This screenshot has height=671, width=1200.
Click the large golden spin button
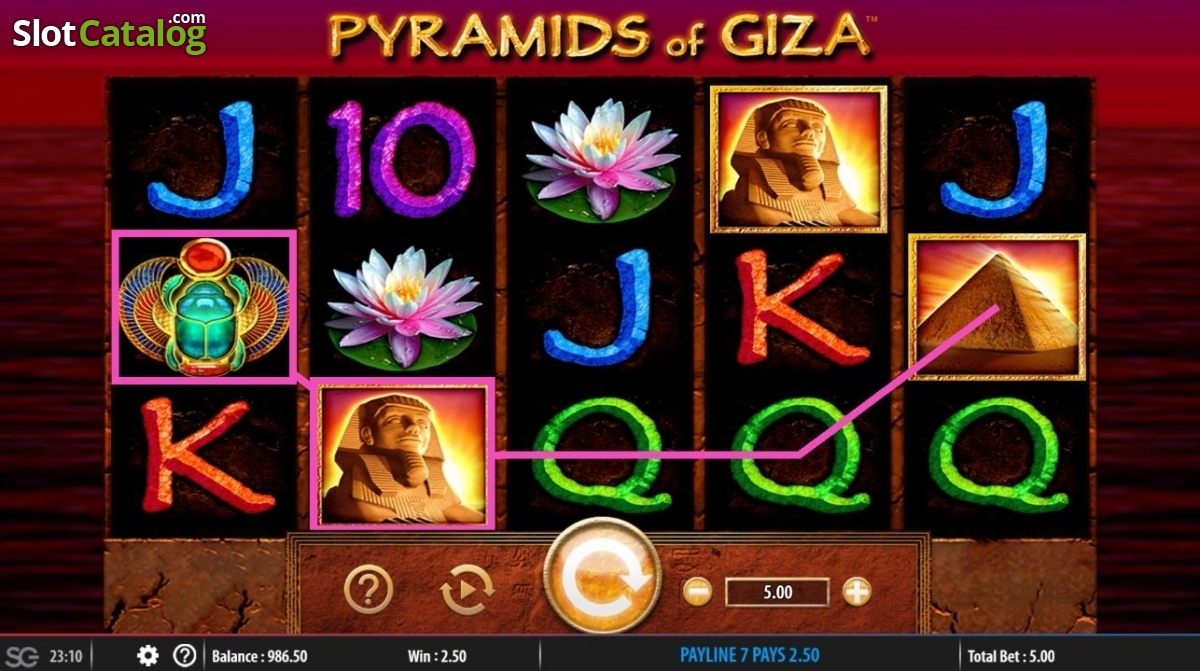[602, 577]
